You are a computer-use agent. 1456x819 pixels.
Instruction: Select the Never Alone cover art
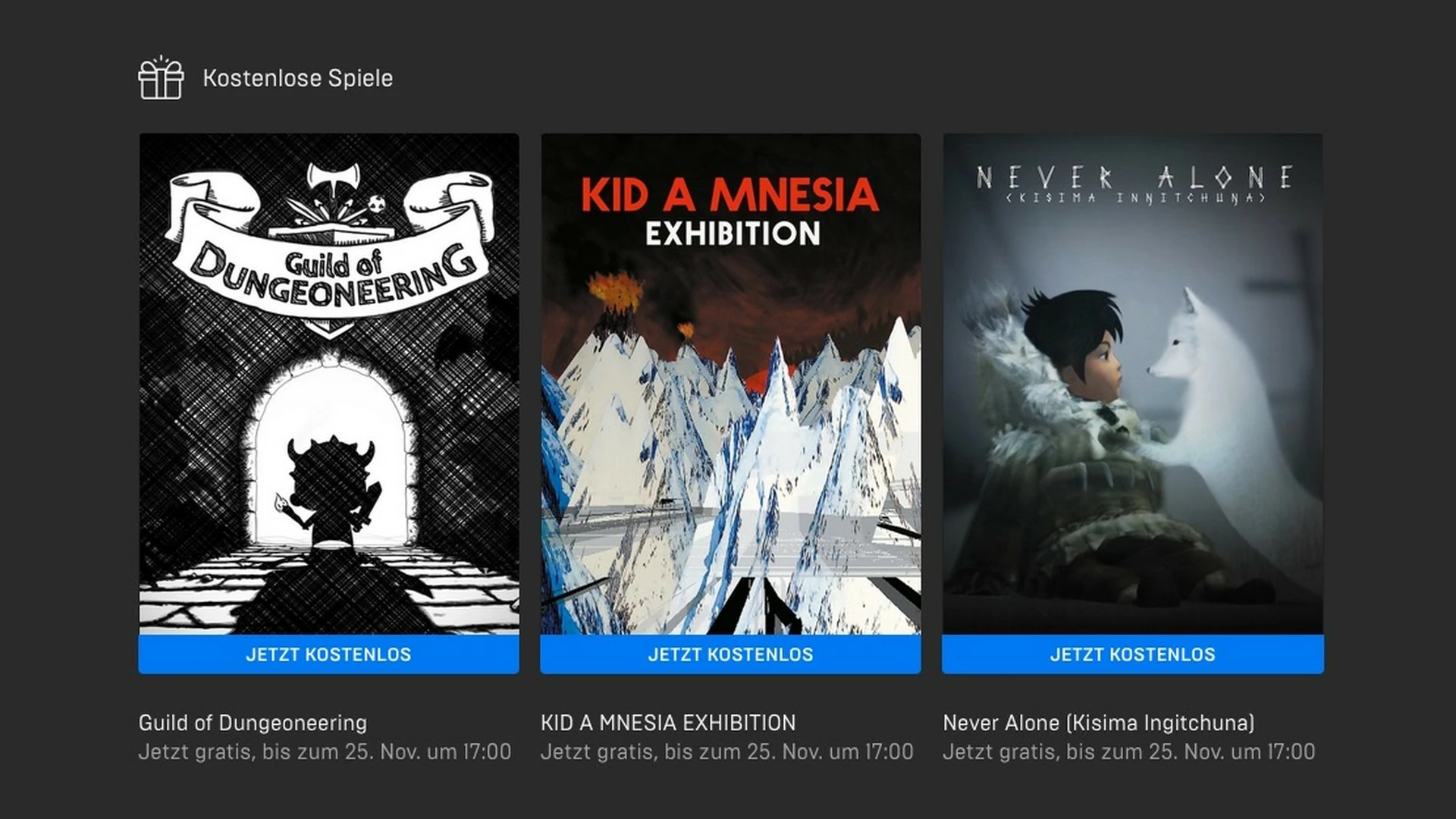pyautogui.click(x=1133, y=384)
